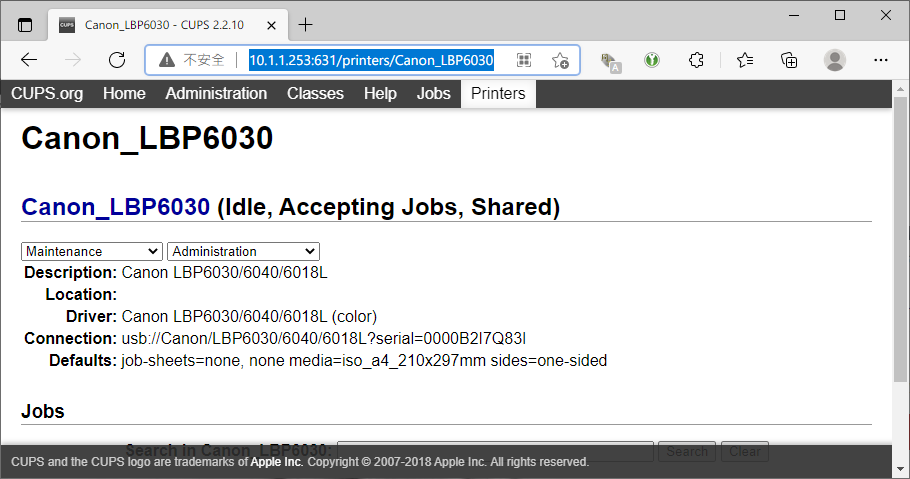Switch to the Jobs navigation tab
The image size is (910, 479).
tap(434, 94)
